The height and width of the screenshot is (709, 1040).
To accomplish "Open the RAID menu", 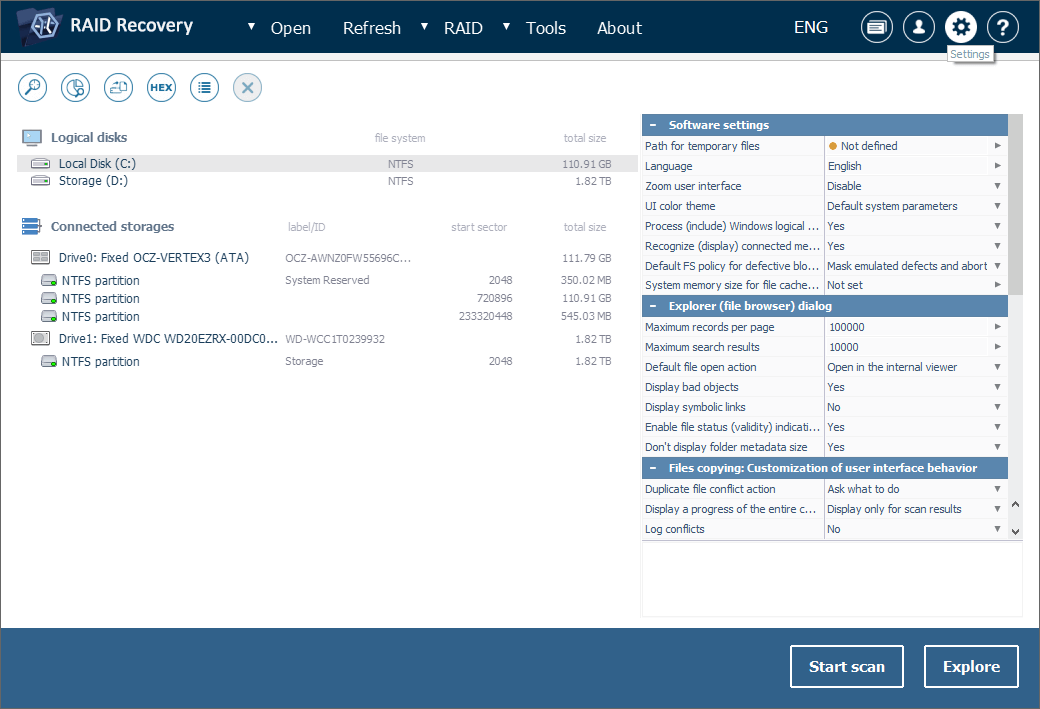I will click(463, 28).
